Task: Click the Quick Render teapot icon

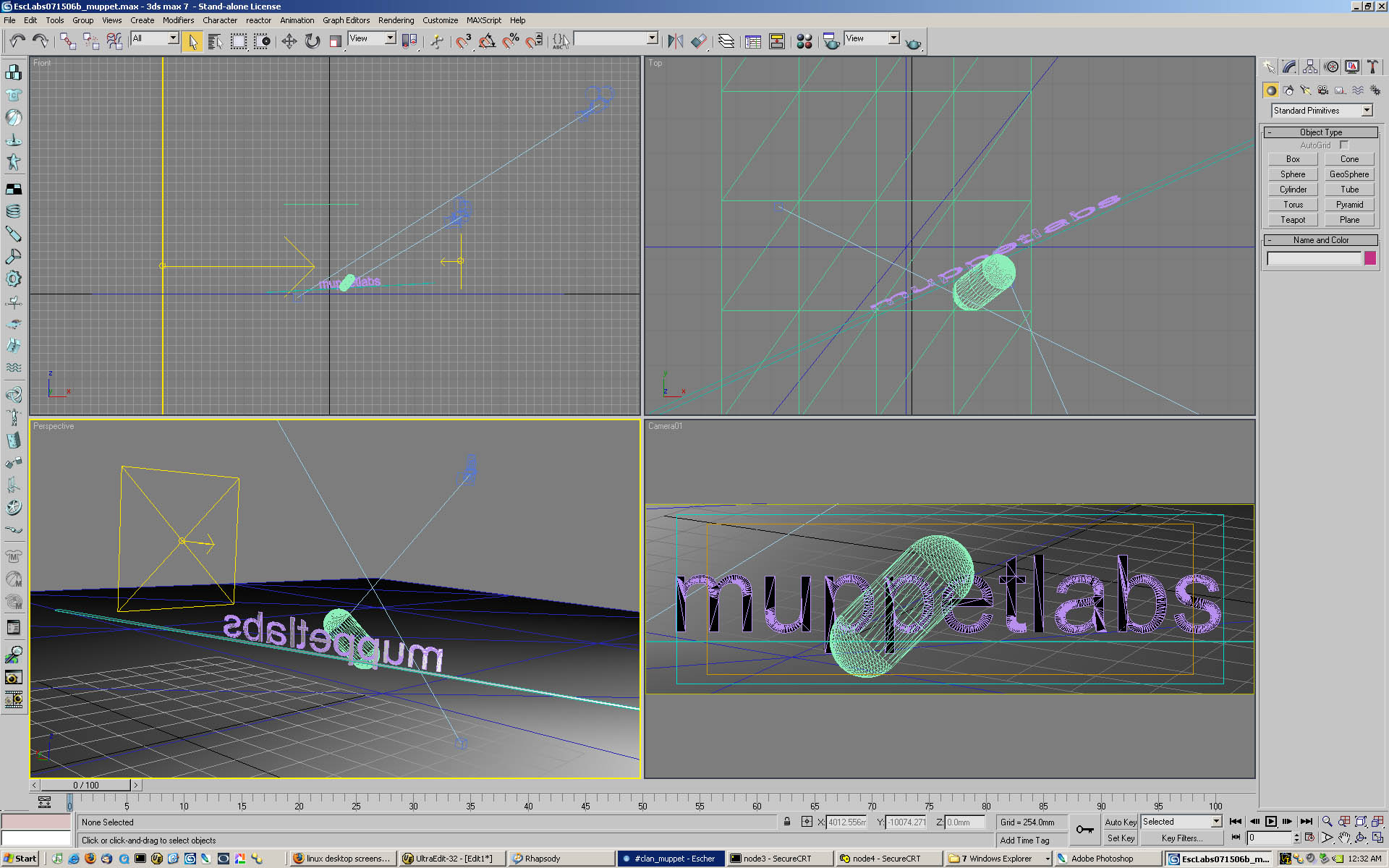Action: [914, 43]
